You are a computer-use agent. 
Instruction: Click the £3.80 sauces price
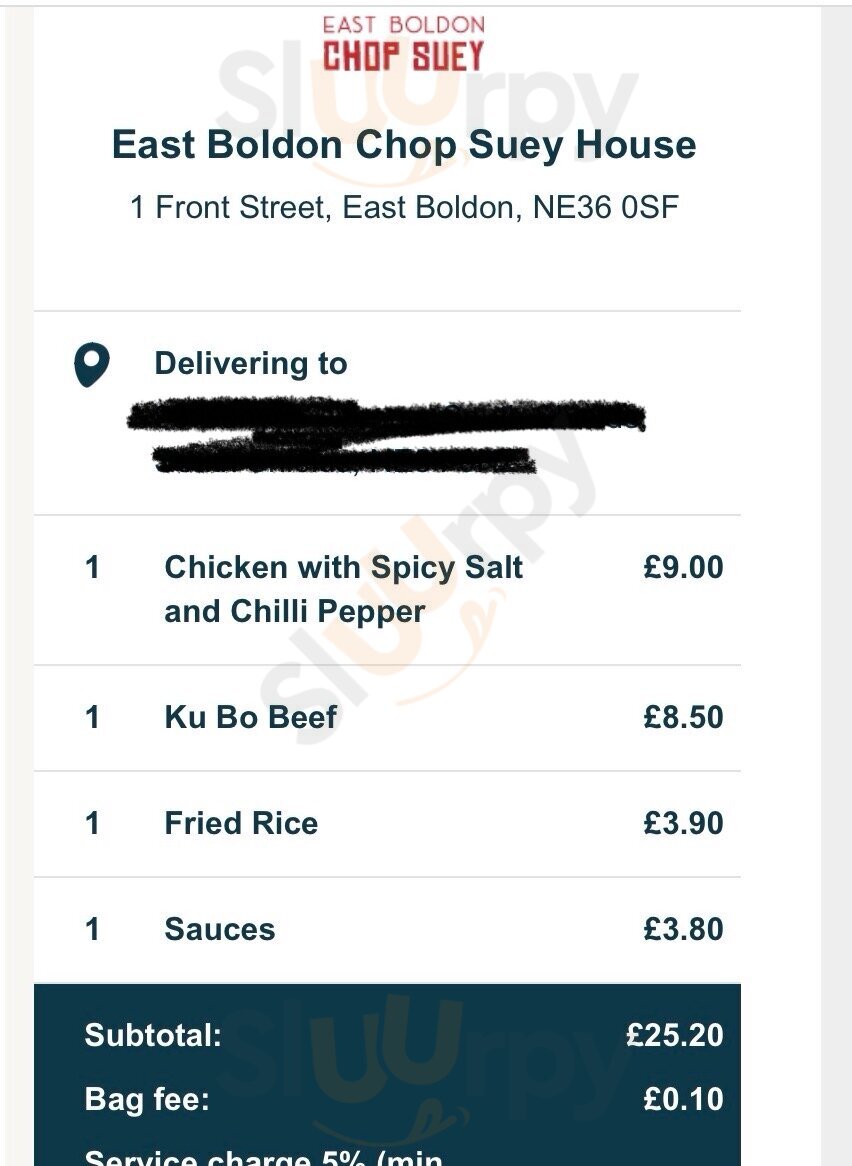point(683,930)
